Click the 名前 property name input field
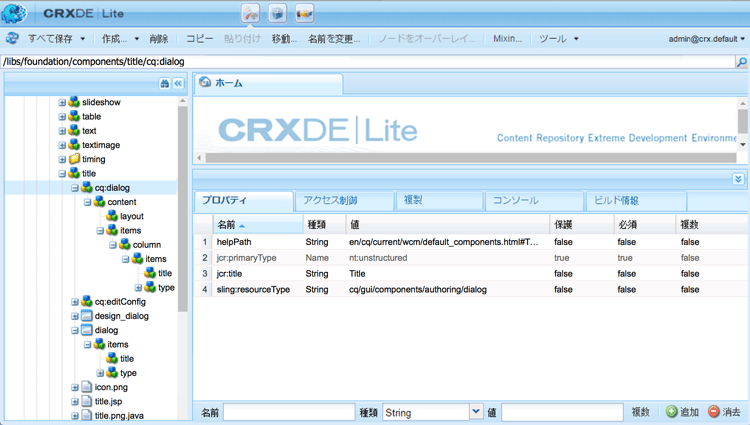Viewport: 750px width, 425px height. click(x=289, y=412)
